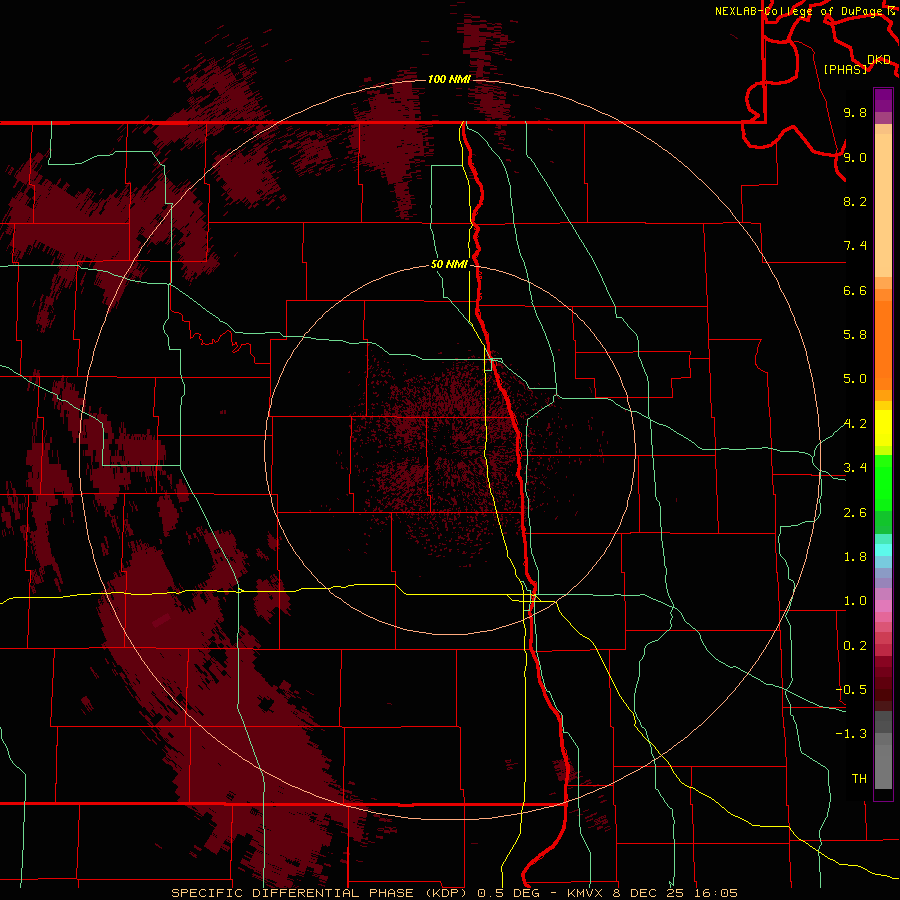Click the 2.6 legend value
Viewport: 900px width, 900px height.
(855, 513)
